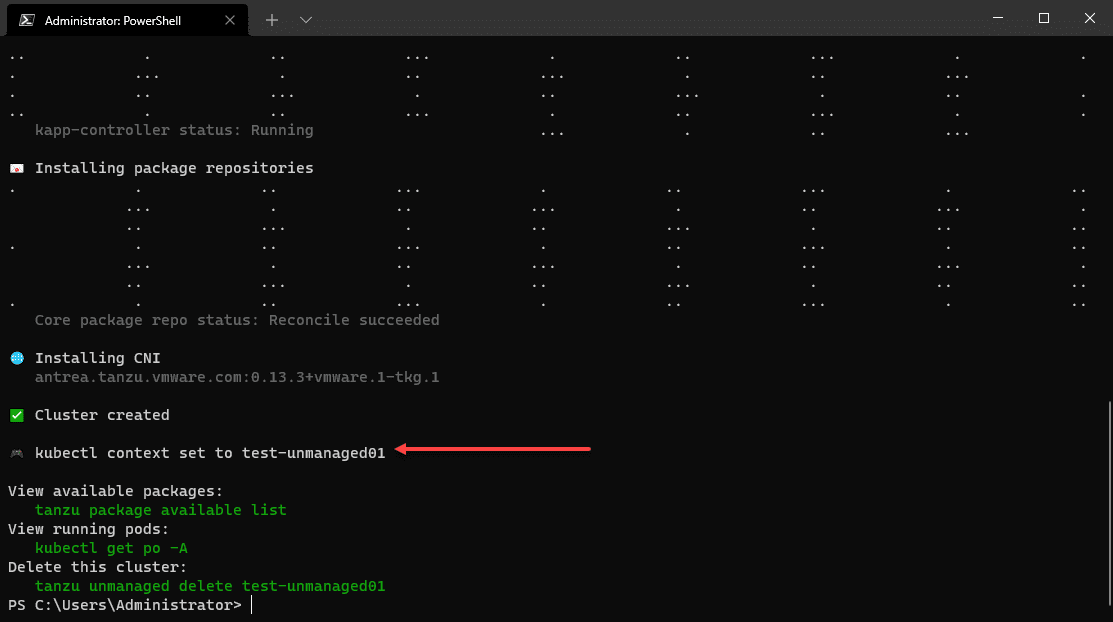Click 'kapp-controller status: Running' line
The width and height of the screenshot is (1113, 622).
(x=174, y=130)
